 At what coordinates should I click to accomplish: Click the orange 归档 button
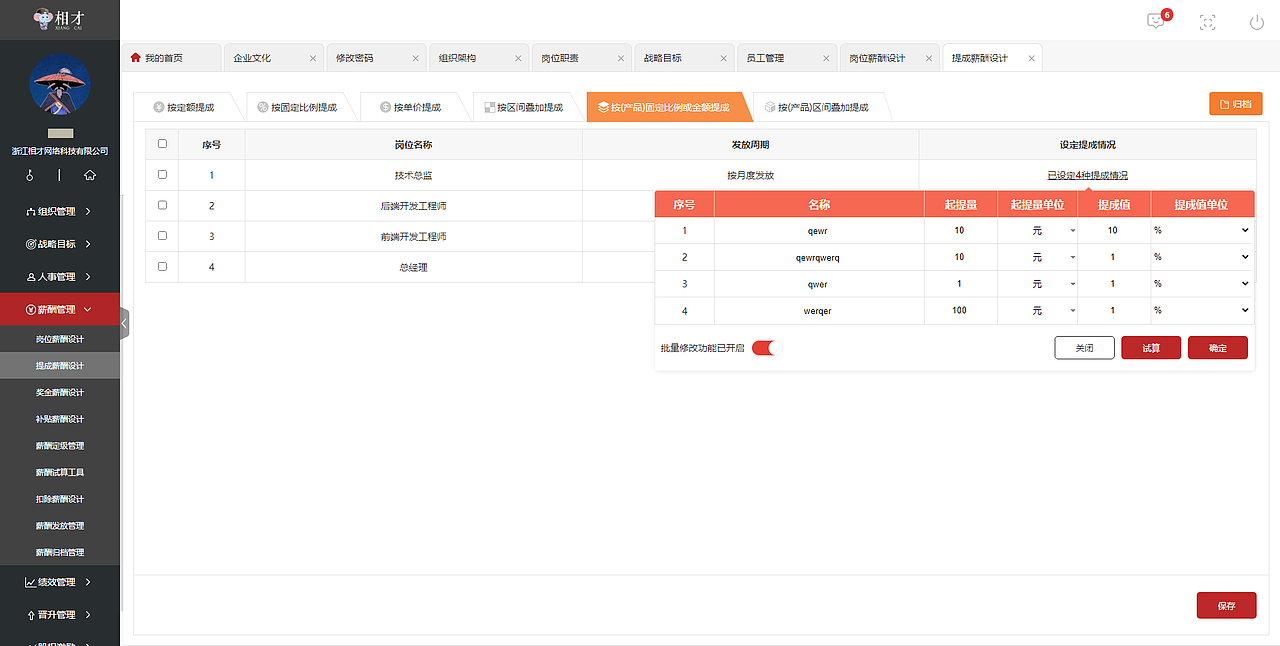coord(1236,104)
